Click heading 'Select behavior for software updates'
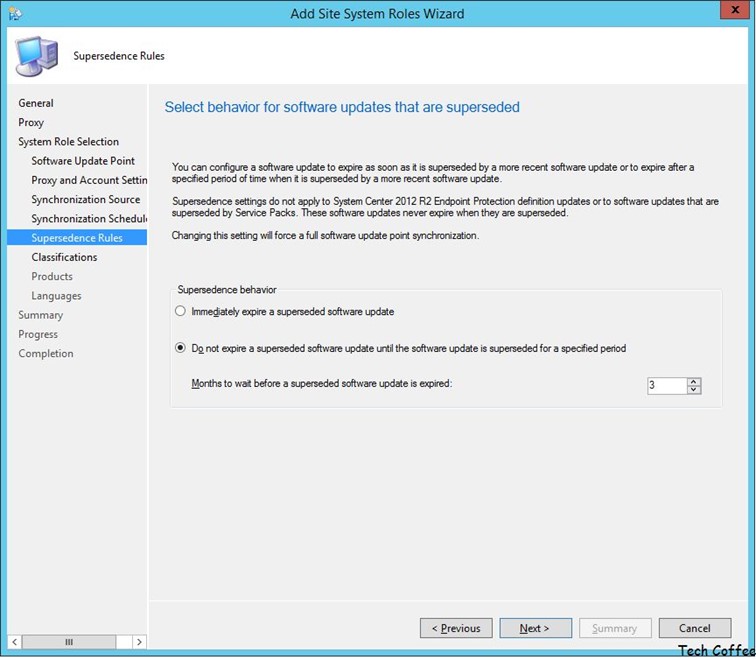This screenshot has width=756, height=660. click(x=342, y=107)
